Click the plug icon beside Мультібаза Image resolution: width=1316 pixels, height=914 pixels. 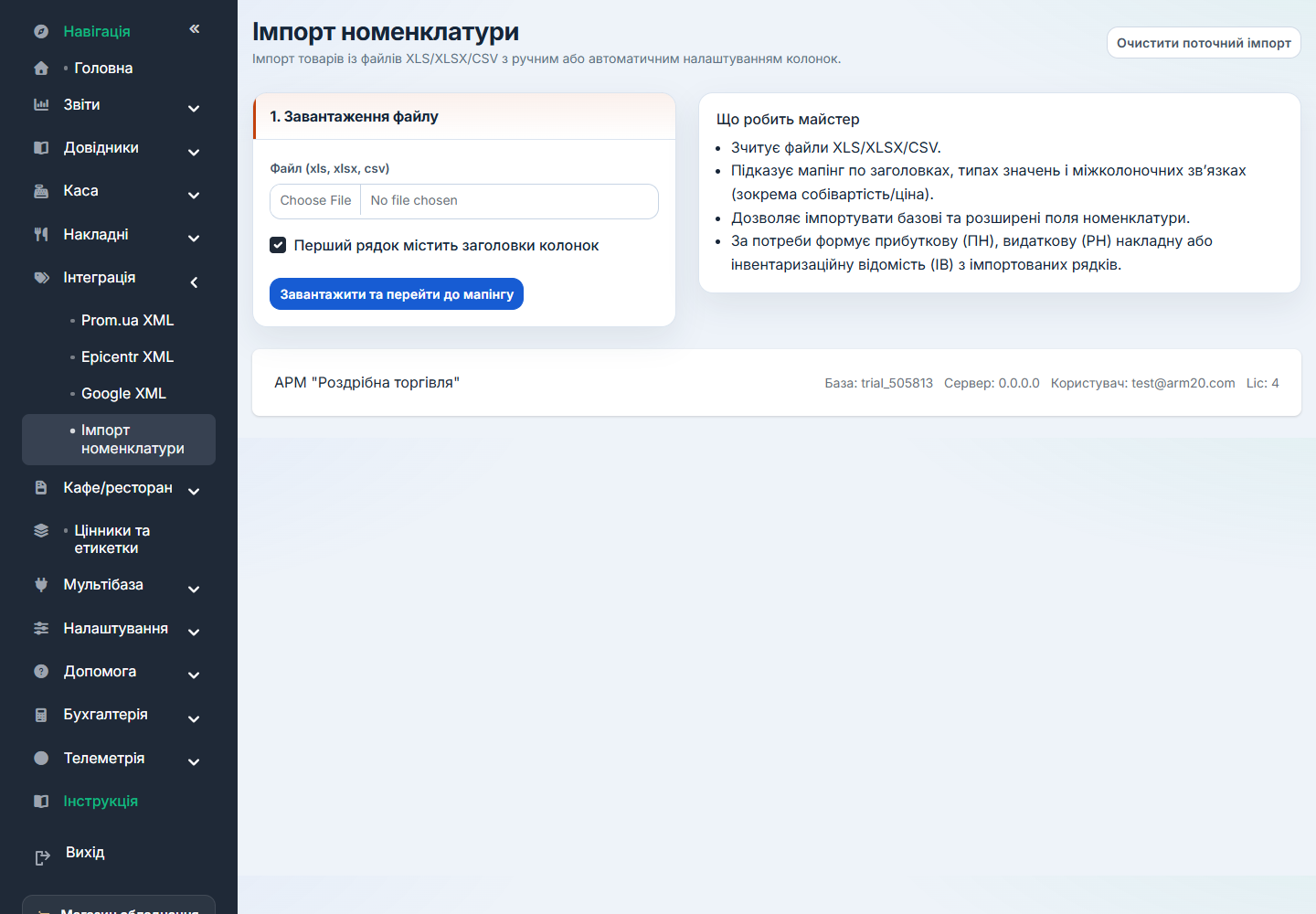[x=41, y=584]
